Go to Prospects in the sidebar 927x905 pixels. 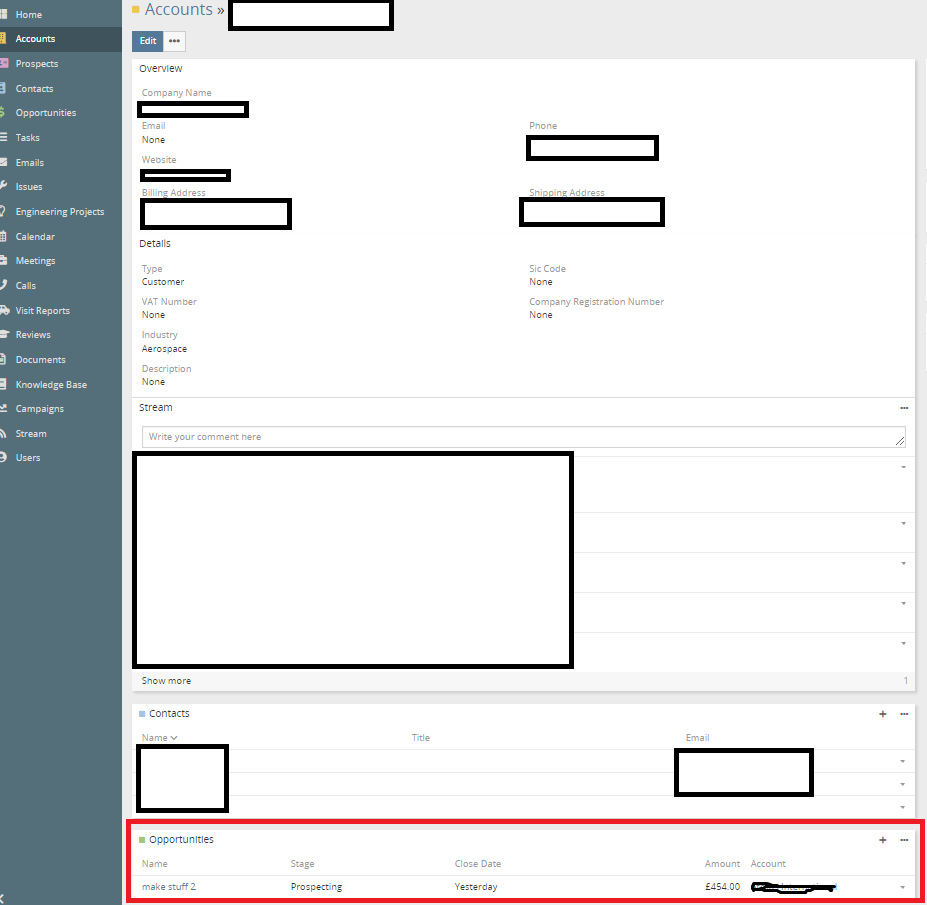tap(37, 64)
